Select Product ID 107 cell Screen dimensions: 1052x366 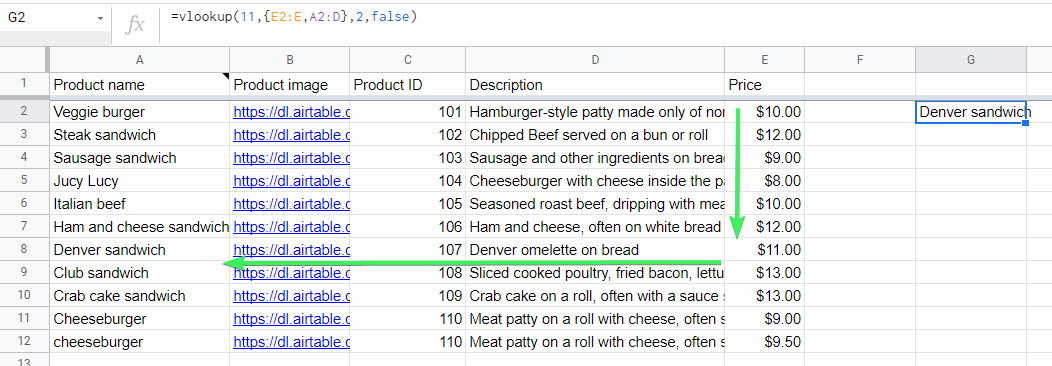click(407, 249)
